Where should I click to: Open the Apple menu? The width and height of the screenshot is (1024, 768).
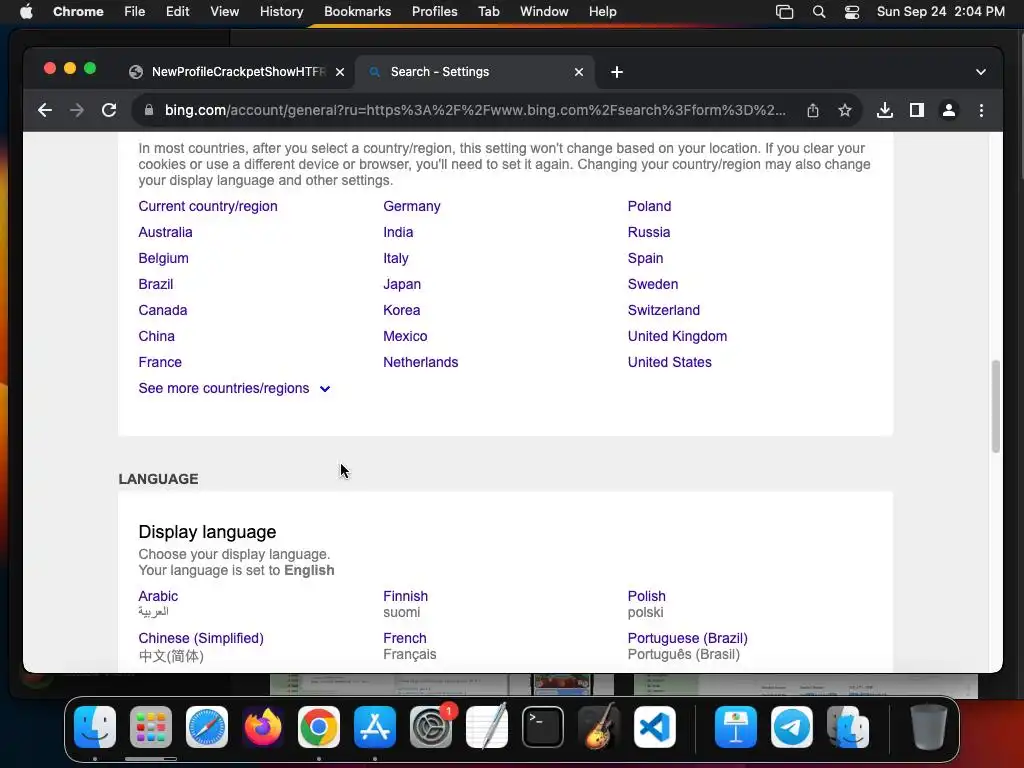(x=26, y=12)
